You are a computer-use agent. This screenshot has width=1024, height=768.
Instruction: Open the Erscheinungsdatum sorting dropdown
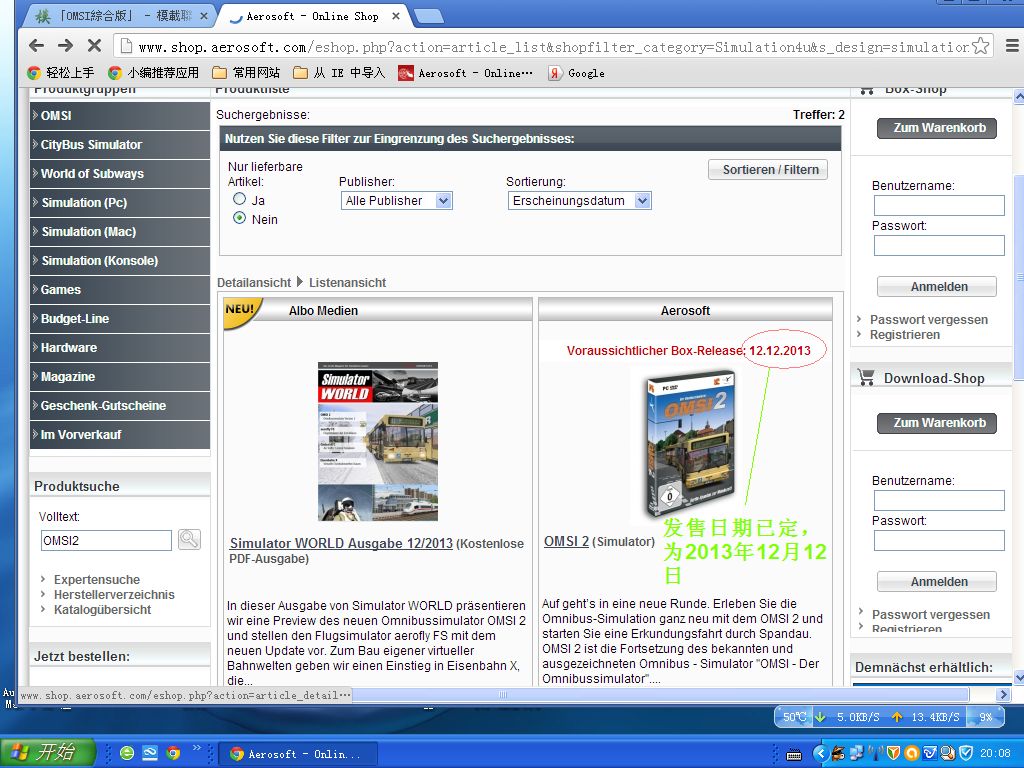point(579,201)
